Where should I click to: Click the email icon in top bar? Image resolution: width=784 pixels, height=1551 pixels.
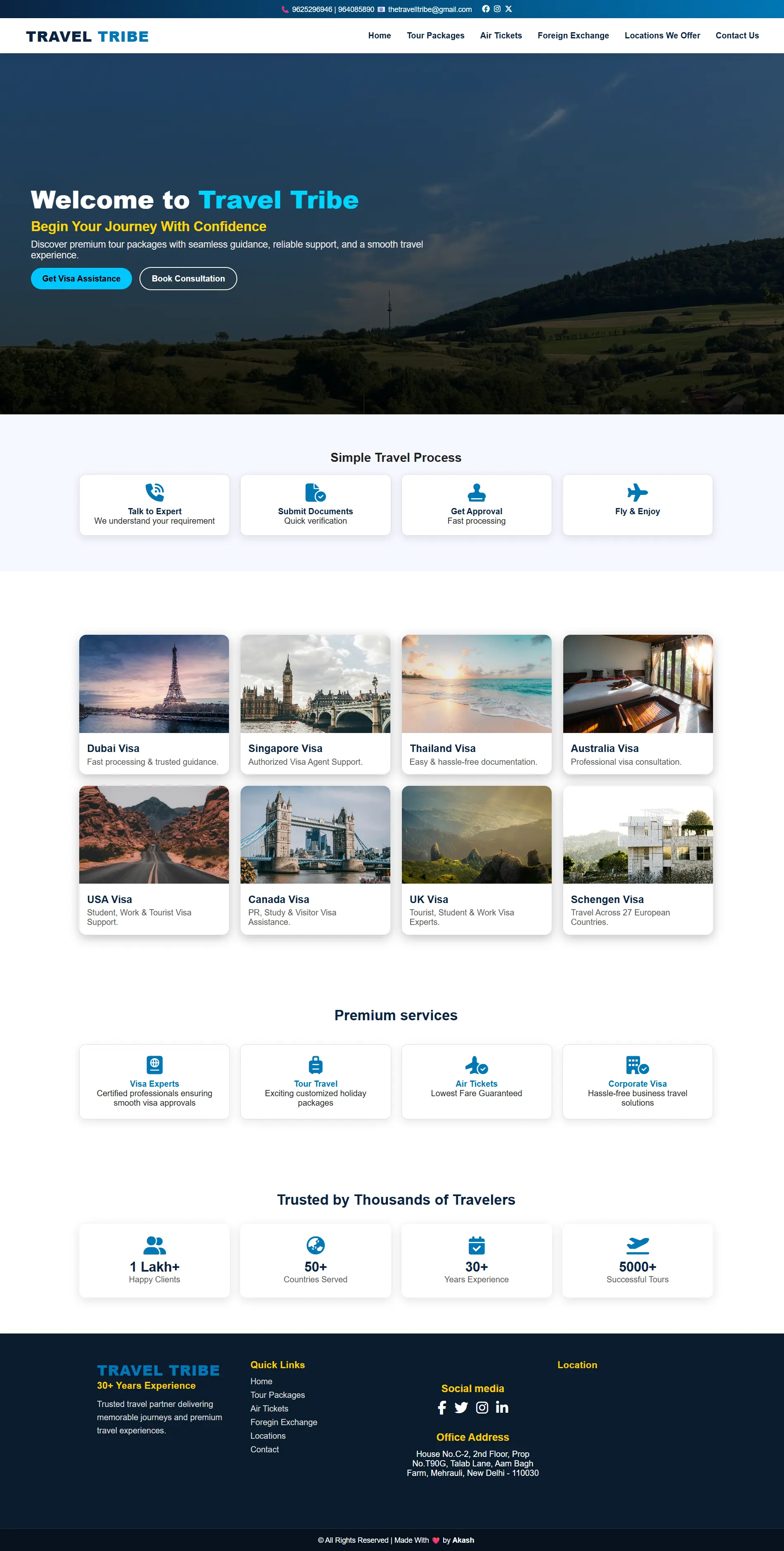(381, 9)
